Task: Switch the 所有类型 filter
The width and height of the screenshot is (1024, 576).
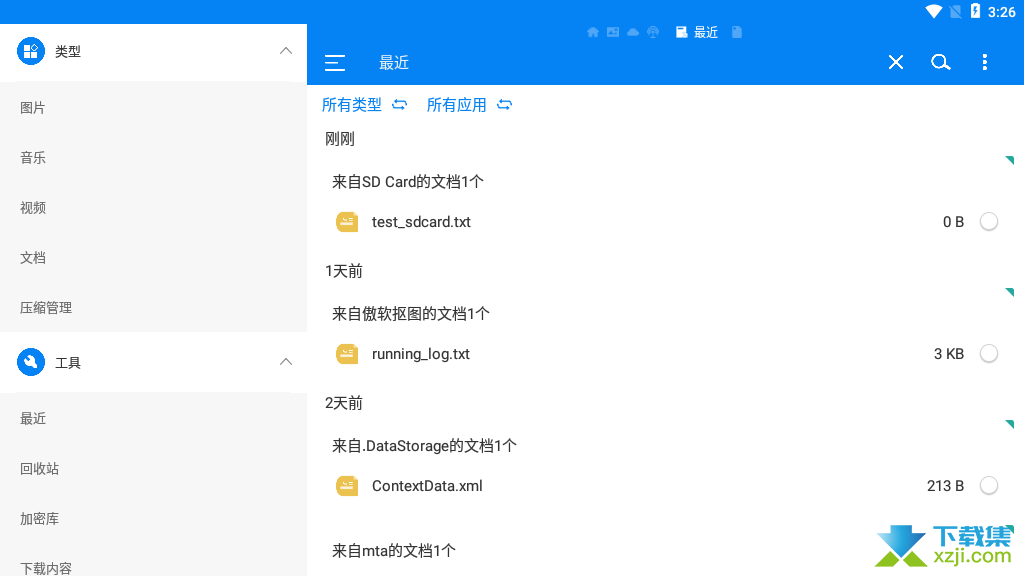Action: (x=364, y=105)
